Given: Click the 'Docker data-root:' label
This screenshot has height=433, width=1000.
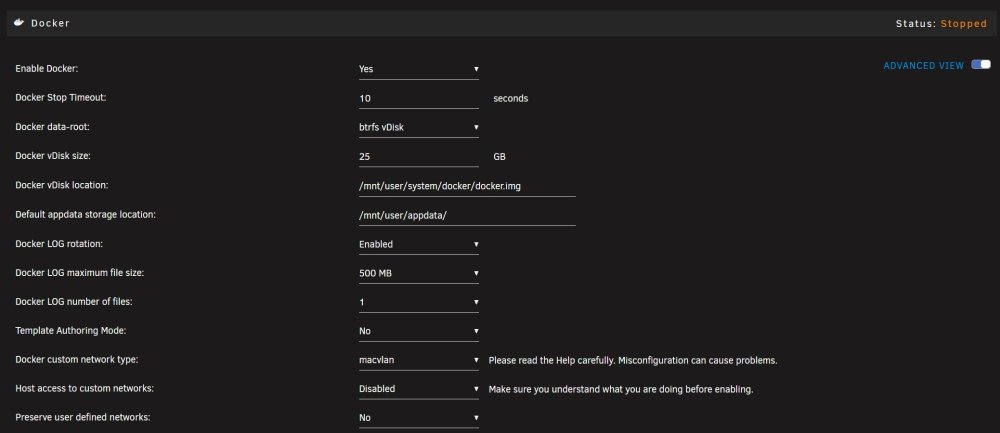Looking at the screenshot, I should click(x=52, y=127).
